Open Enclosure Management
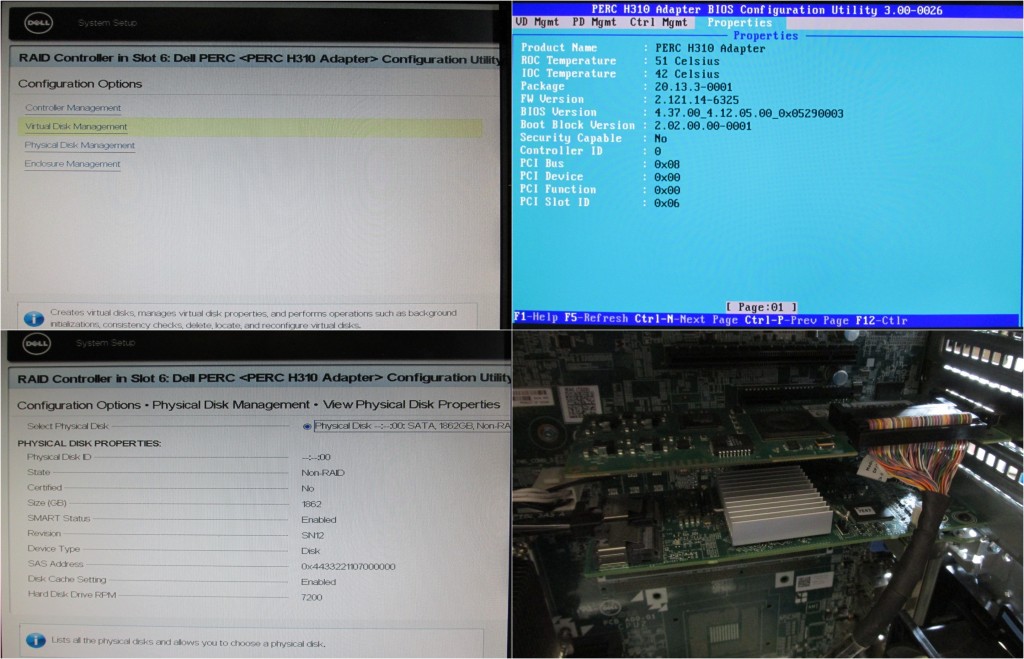 click(x=72, y=164)
